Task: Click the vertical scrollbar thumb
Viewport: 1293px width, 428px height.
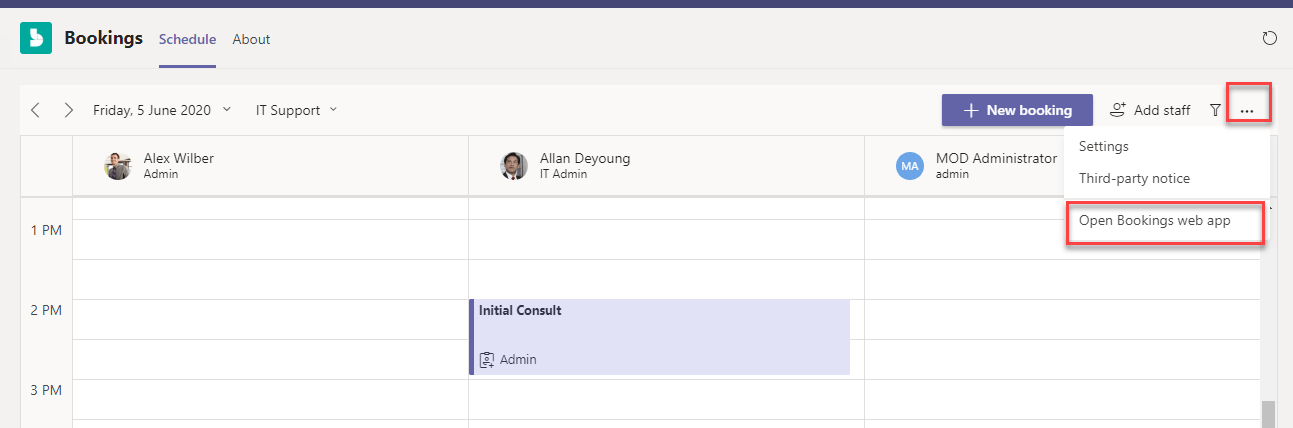Action: tap(1267, 414)
